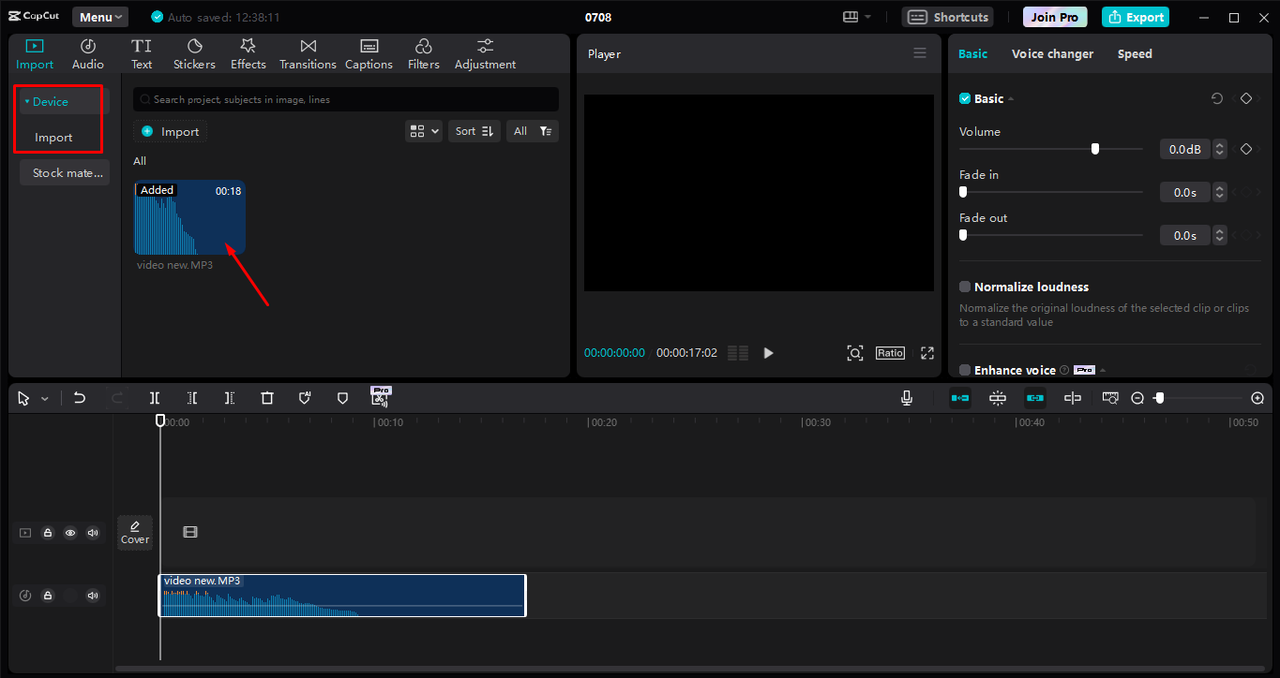
Task: Open the Audio panel tab
Action: pyautogui.click(x=88, y=54)
